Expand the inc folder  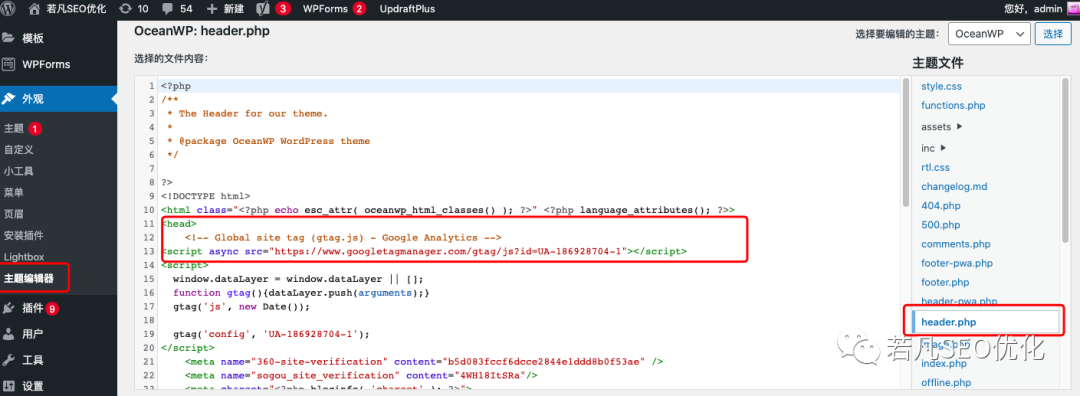tap(934, 148)
